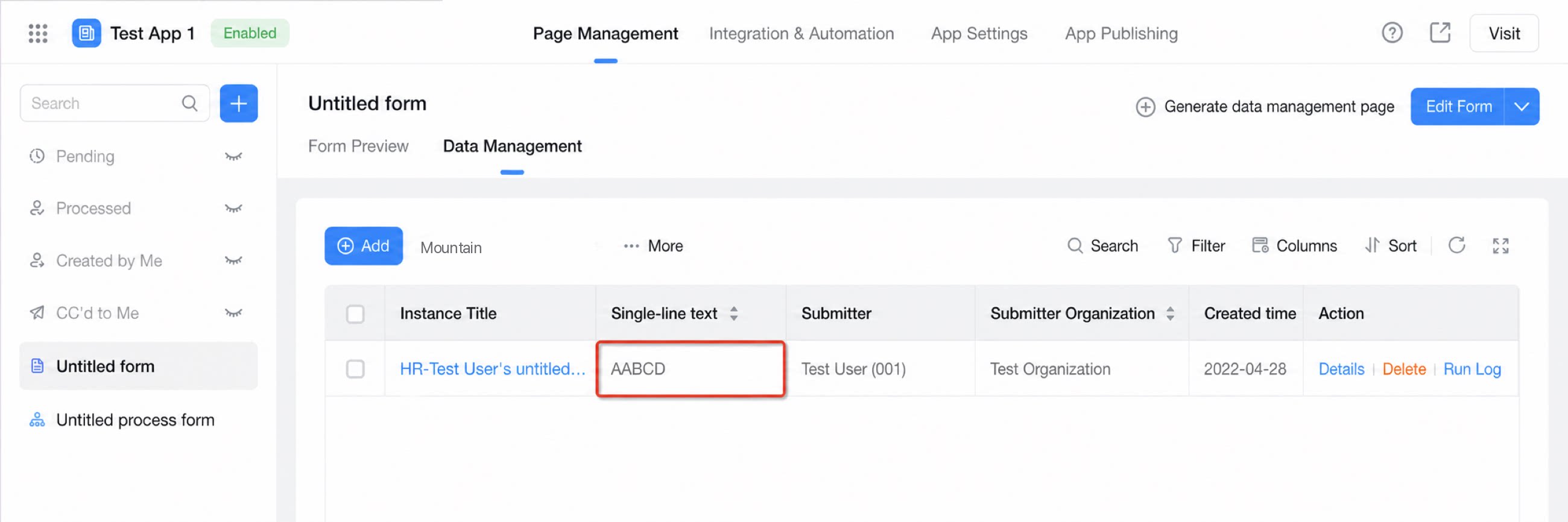Toggle visibility of Pending menu item
This screenshot has height=522, width=1568.
pyautogui.click(x=233, y=156)
